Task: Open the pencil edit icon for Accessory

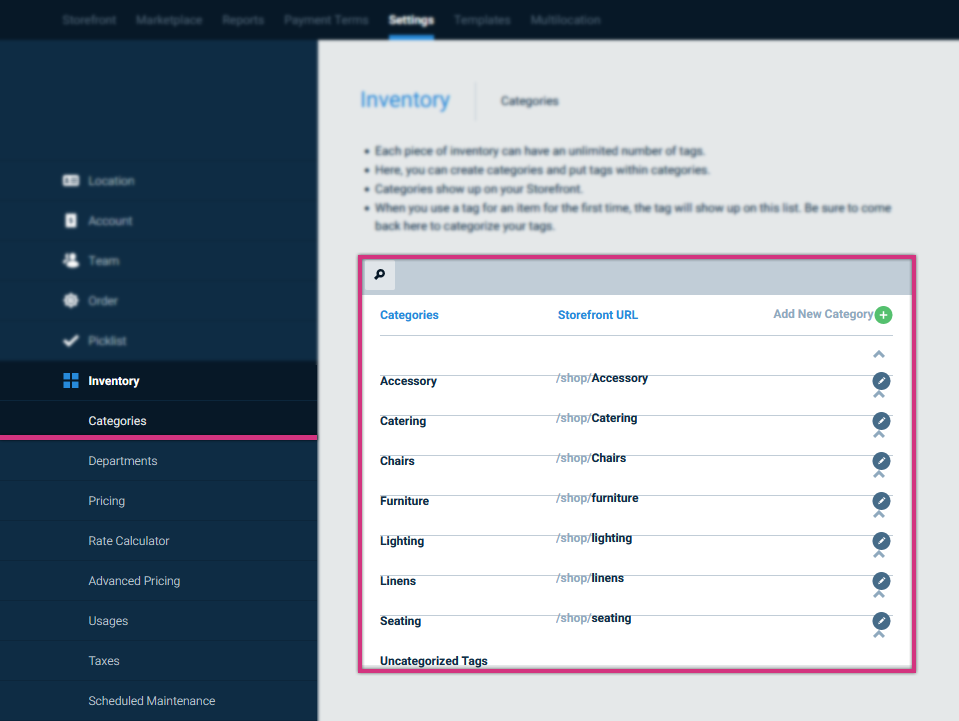Action: click(x=880, y=381)
